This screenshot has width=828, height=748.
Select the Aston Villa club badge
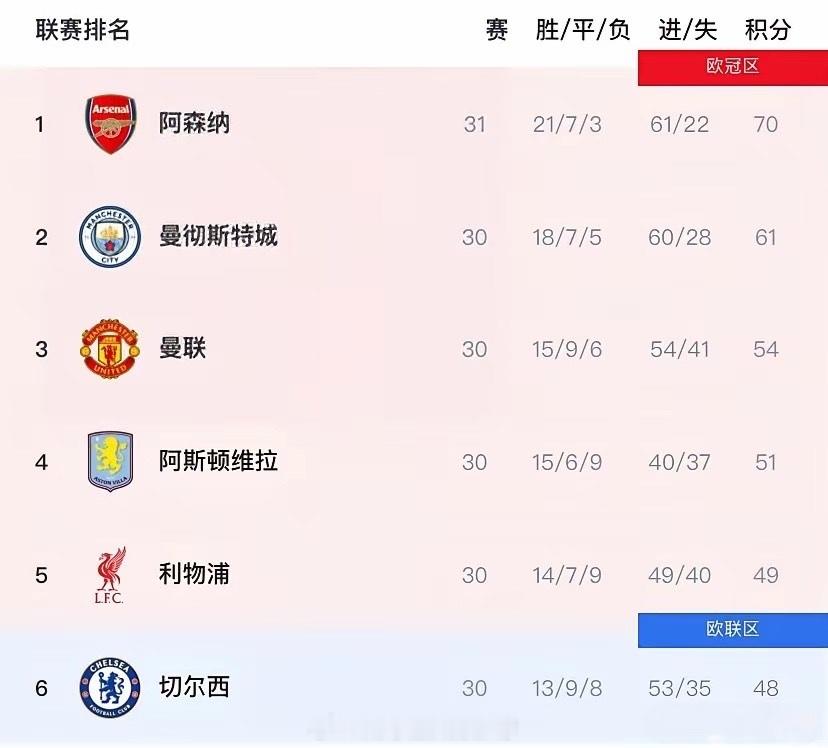(110, 461)
